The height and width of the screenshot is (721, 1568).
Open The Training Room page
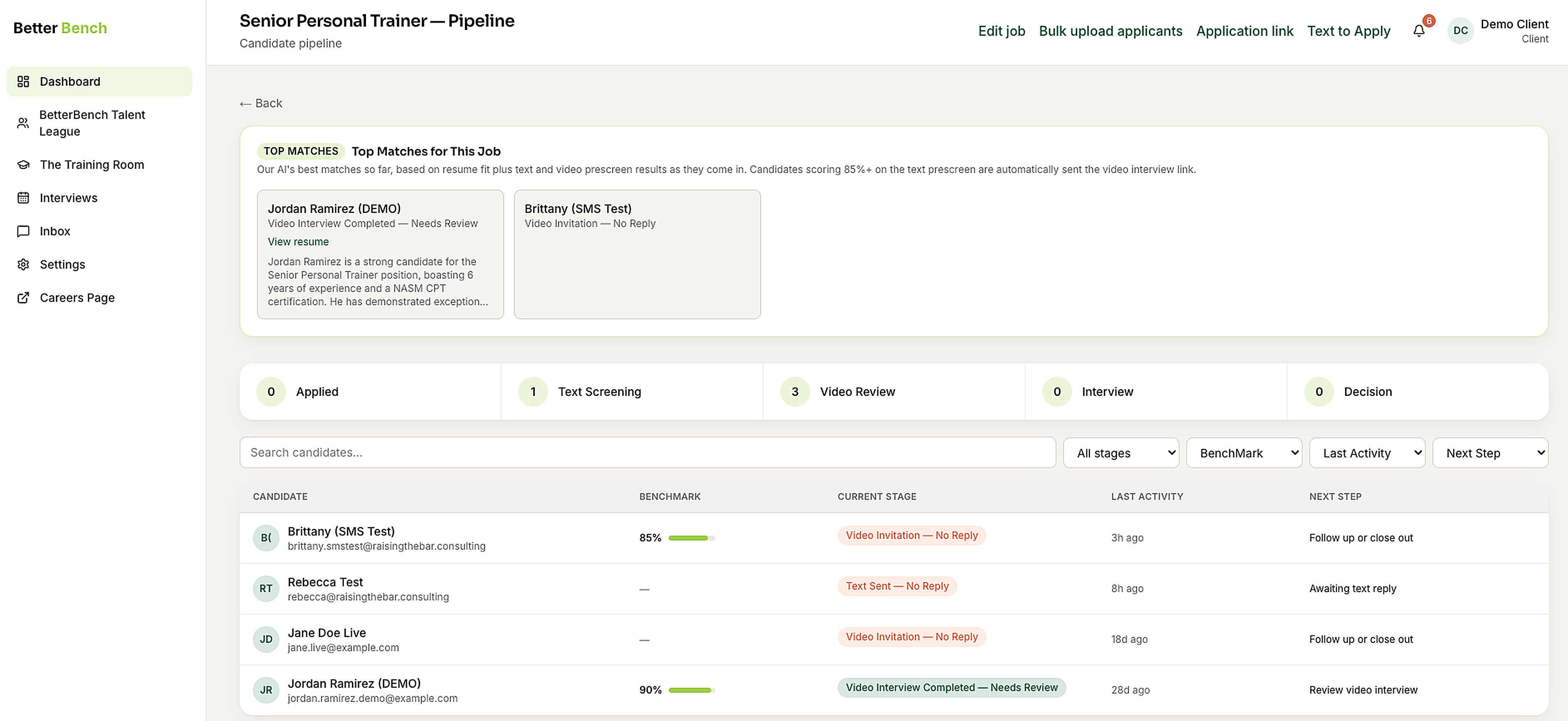click(99, 165)
